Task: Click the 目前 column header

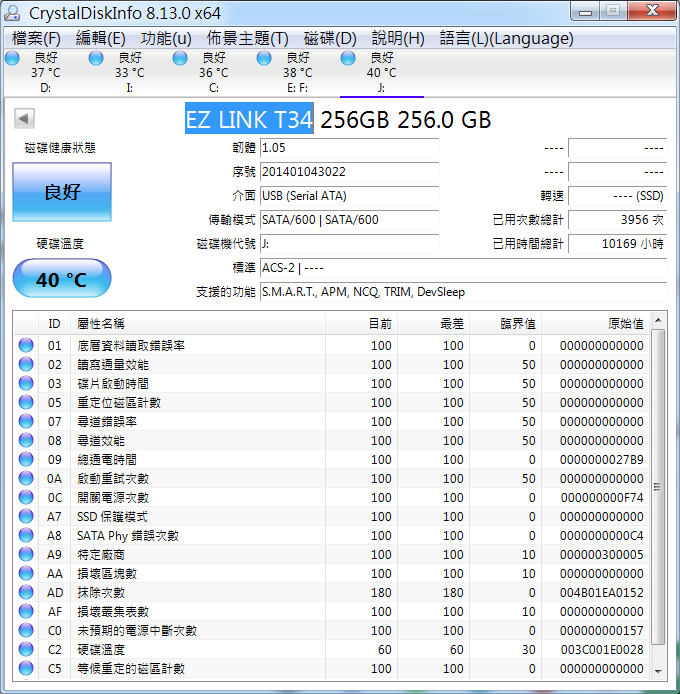Action: point(362,324)
